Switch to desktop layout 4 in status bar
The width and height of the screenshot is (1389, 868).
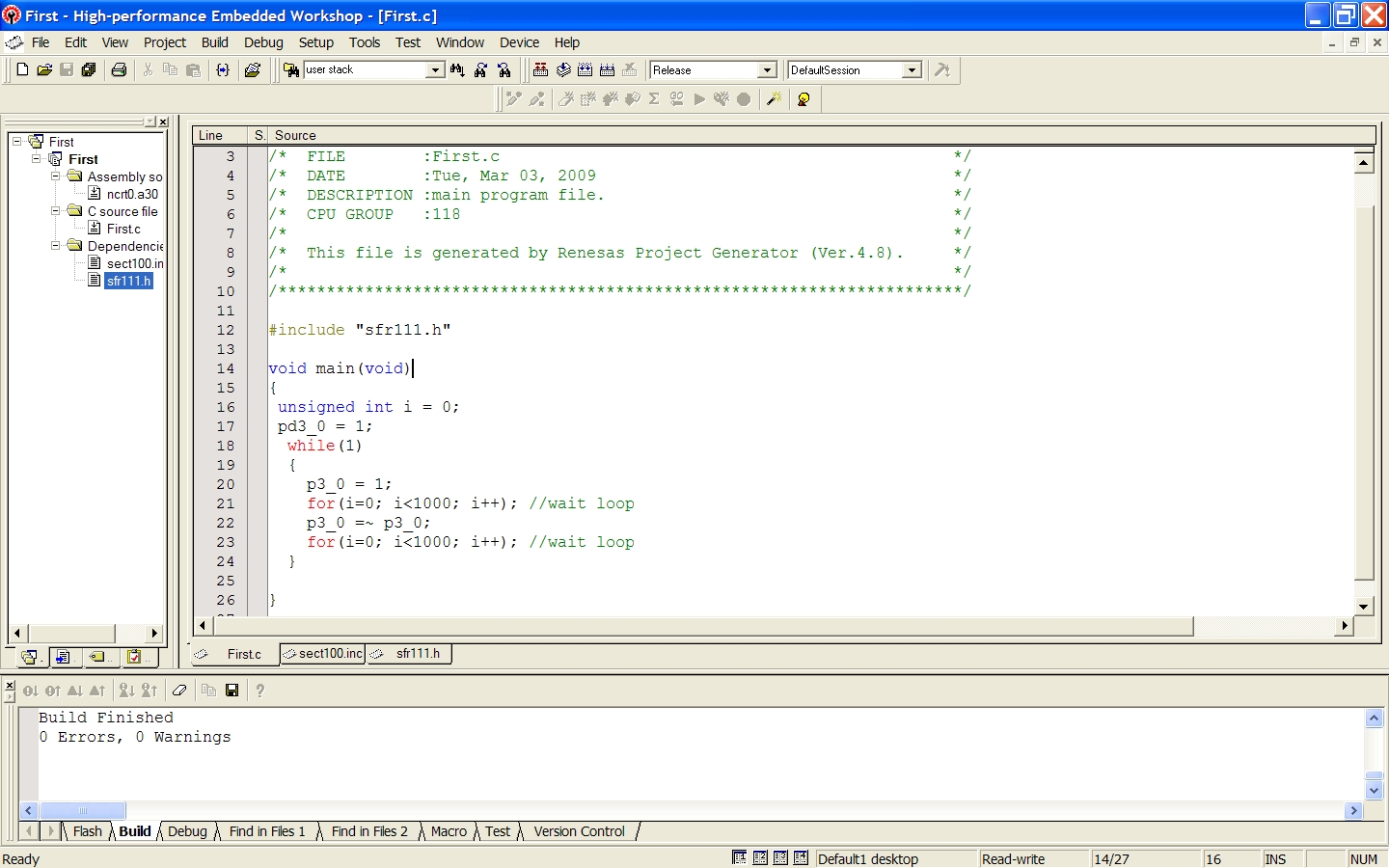(801, 857)
